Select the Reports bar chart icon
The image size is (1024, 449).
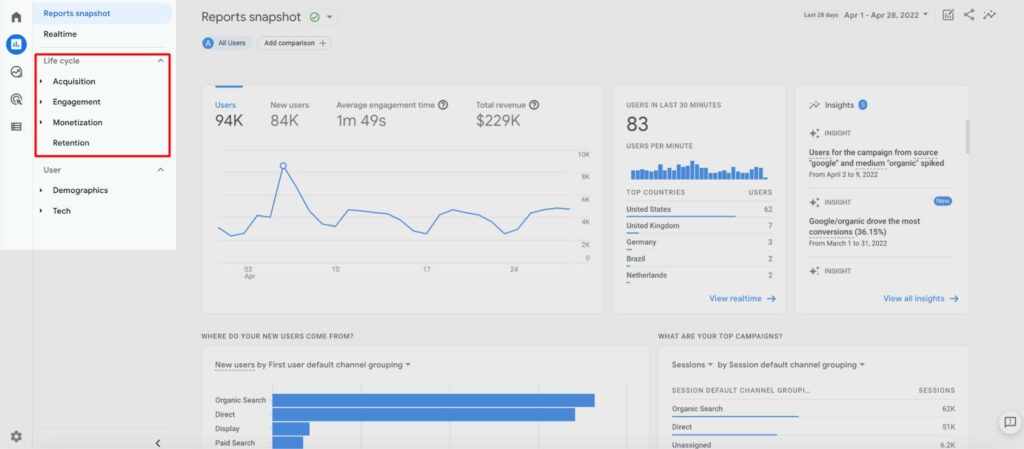[16, 44]
